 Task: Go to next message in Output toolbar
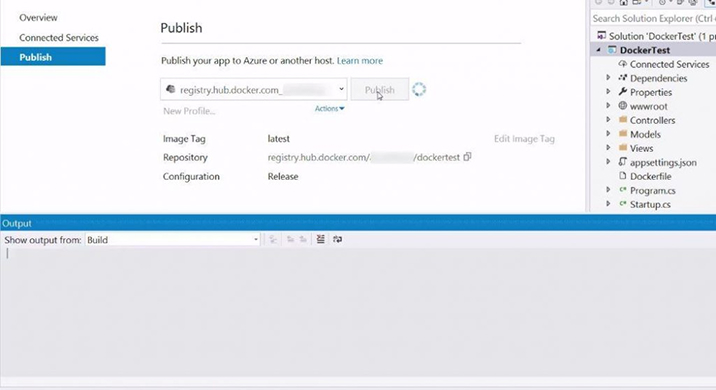coord(303,239)
